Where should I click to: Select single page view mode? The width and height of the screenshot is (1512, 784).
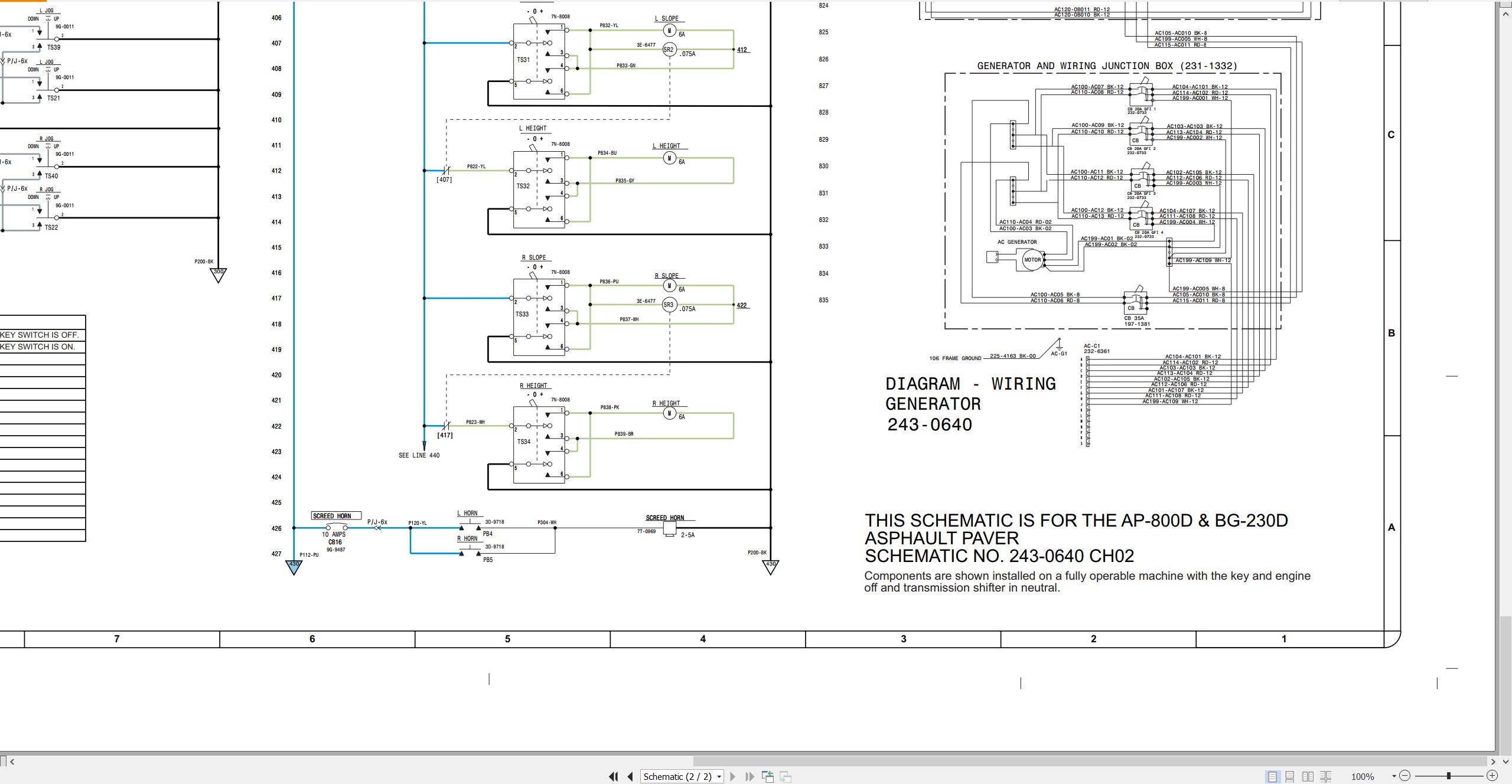pos(1272,776)
